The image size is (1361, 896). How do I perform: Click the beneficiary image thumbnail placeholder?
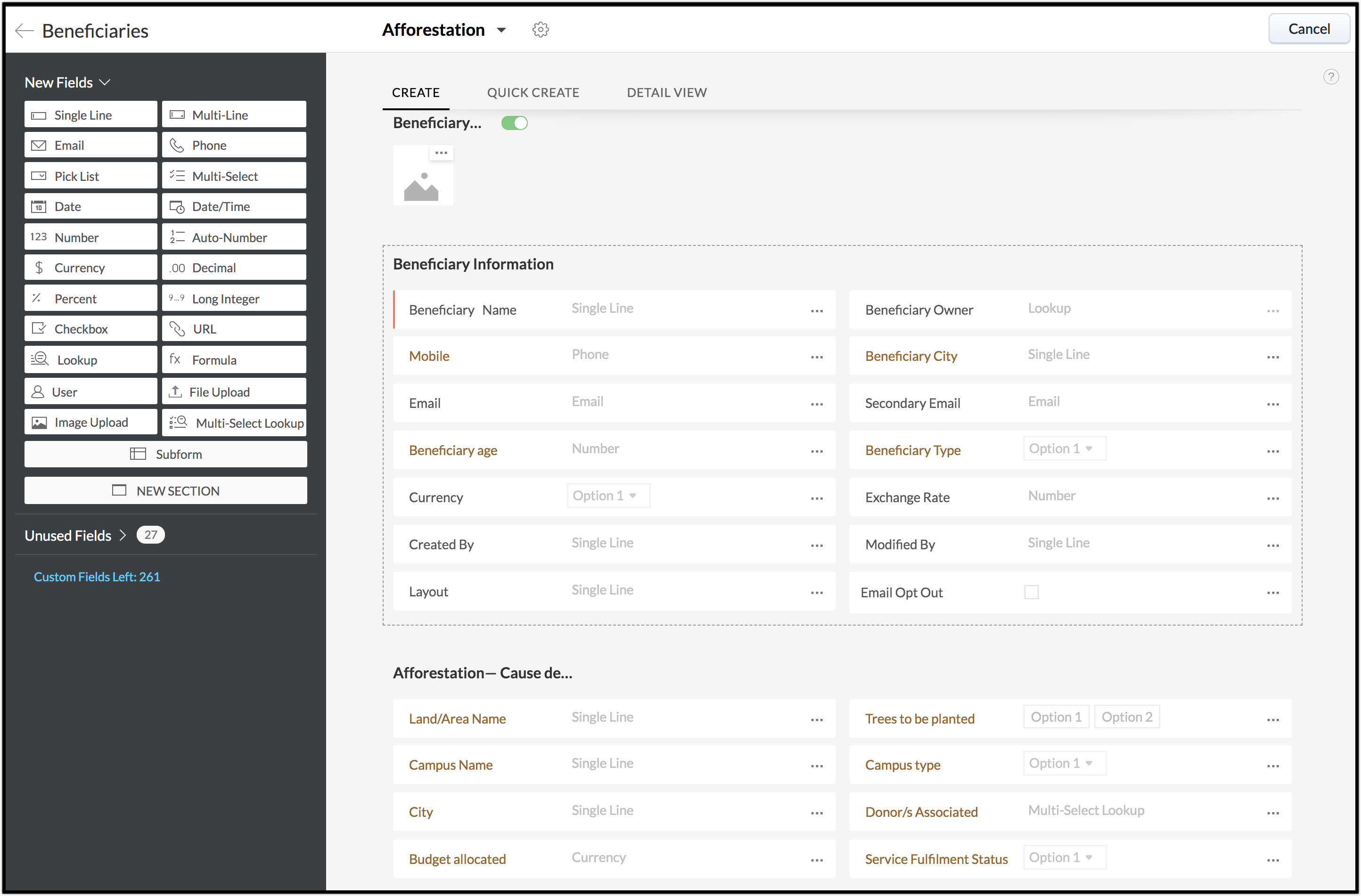422,182
